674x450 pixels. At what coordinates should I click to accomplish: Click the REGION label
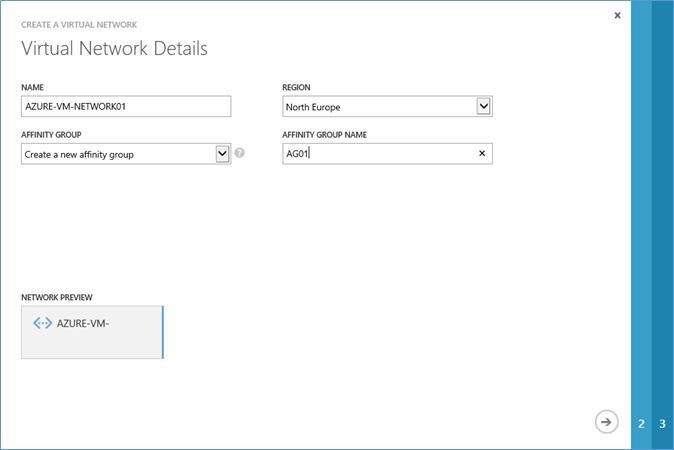tap(296, 87)
